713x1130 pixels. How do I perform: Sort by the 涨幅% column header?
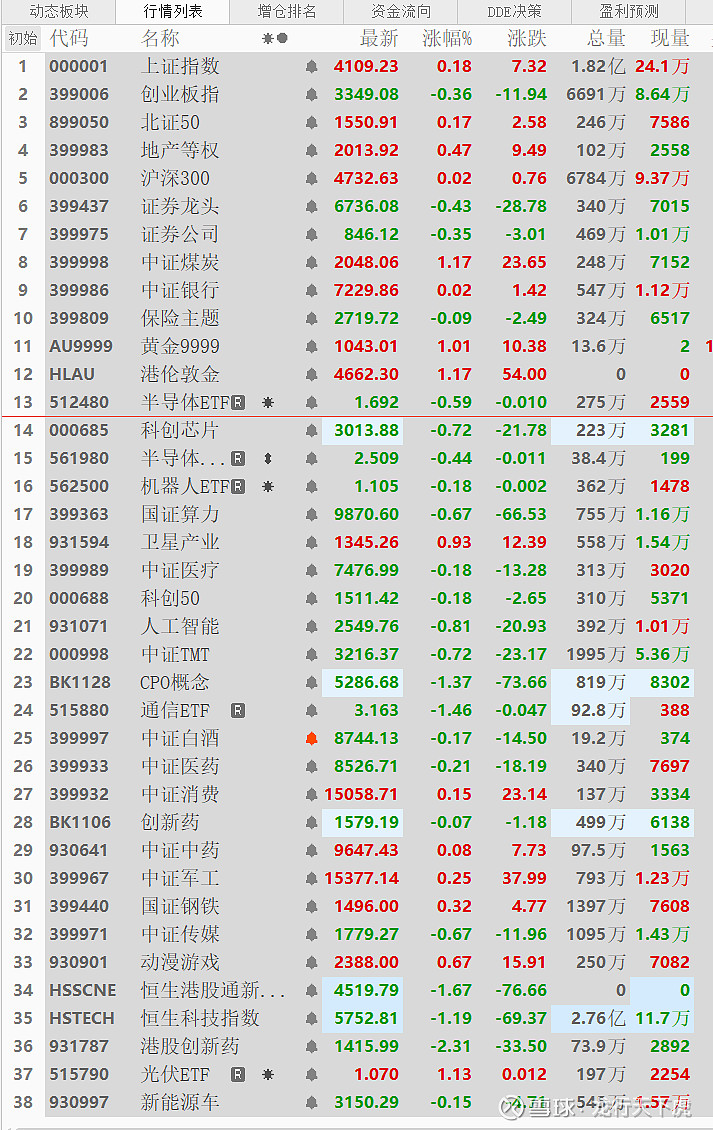tap(447, 39)
